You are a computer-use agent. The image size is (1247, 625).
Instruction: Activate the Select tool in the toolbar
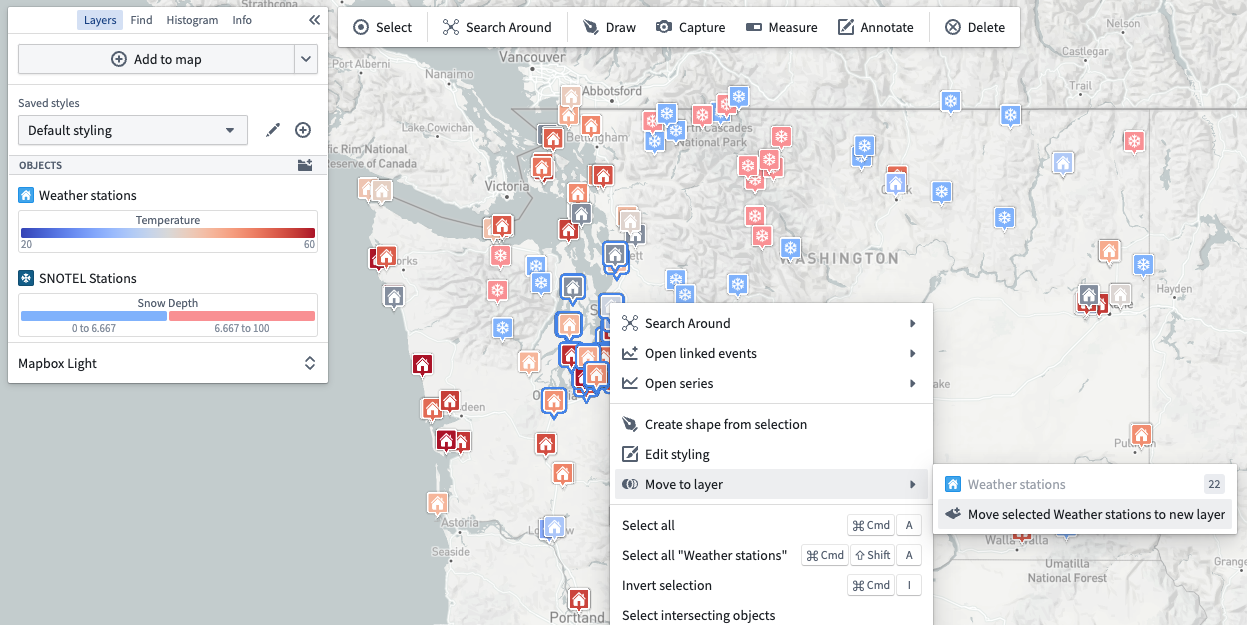click(x=383, y=27)
